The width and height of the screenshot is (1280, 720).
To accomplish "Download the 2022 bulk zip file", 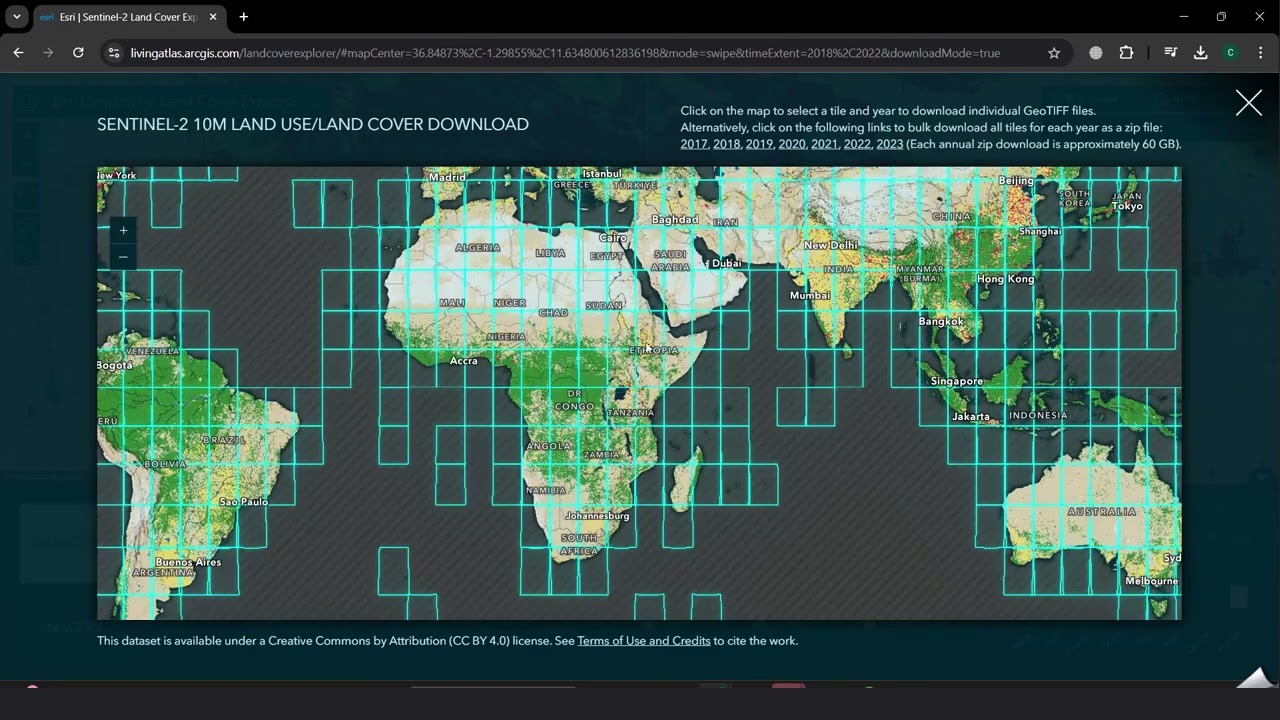I will 857,144.
